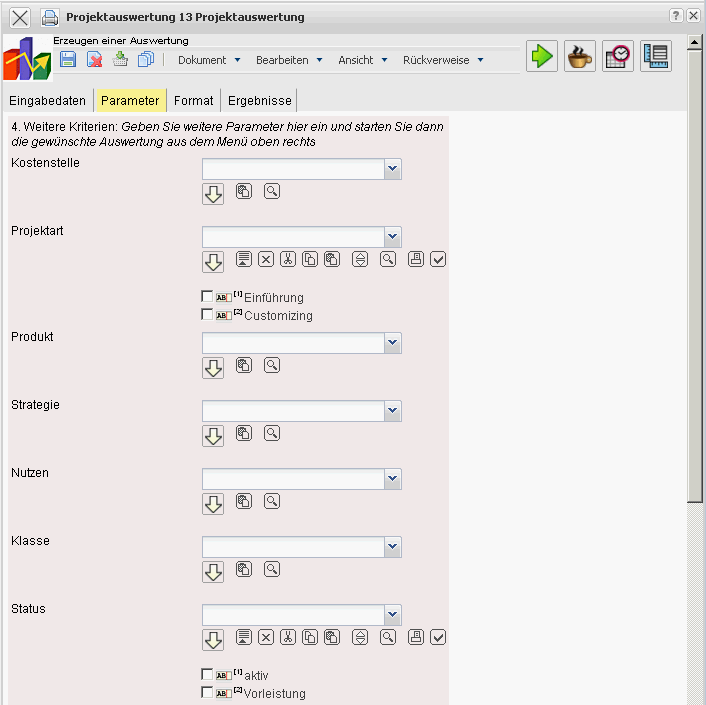The width and height of the screenshot is (706, 705).
Task: Click the X delete icon under Projektart
Action: click(266, 259)
